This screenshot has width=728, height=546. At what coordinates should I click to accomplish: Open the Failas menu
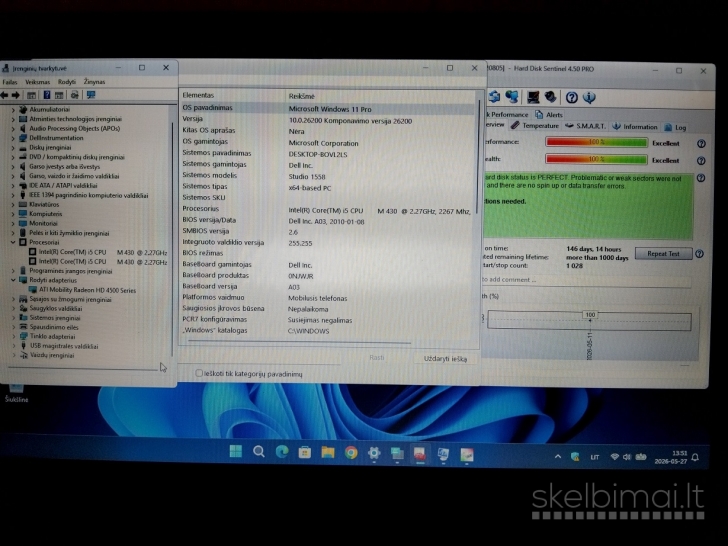point(10,82)
